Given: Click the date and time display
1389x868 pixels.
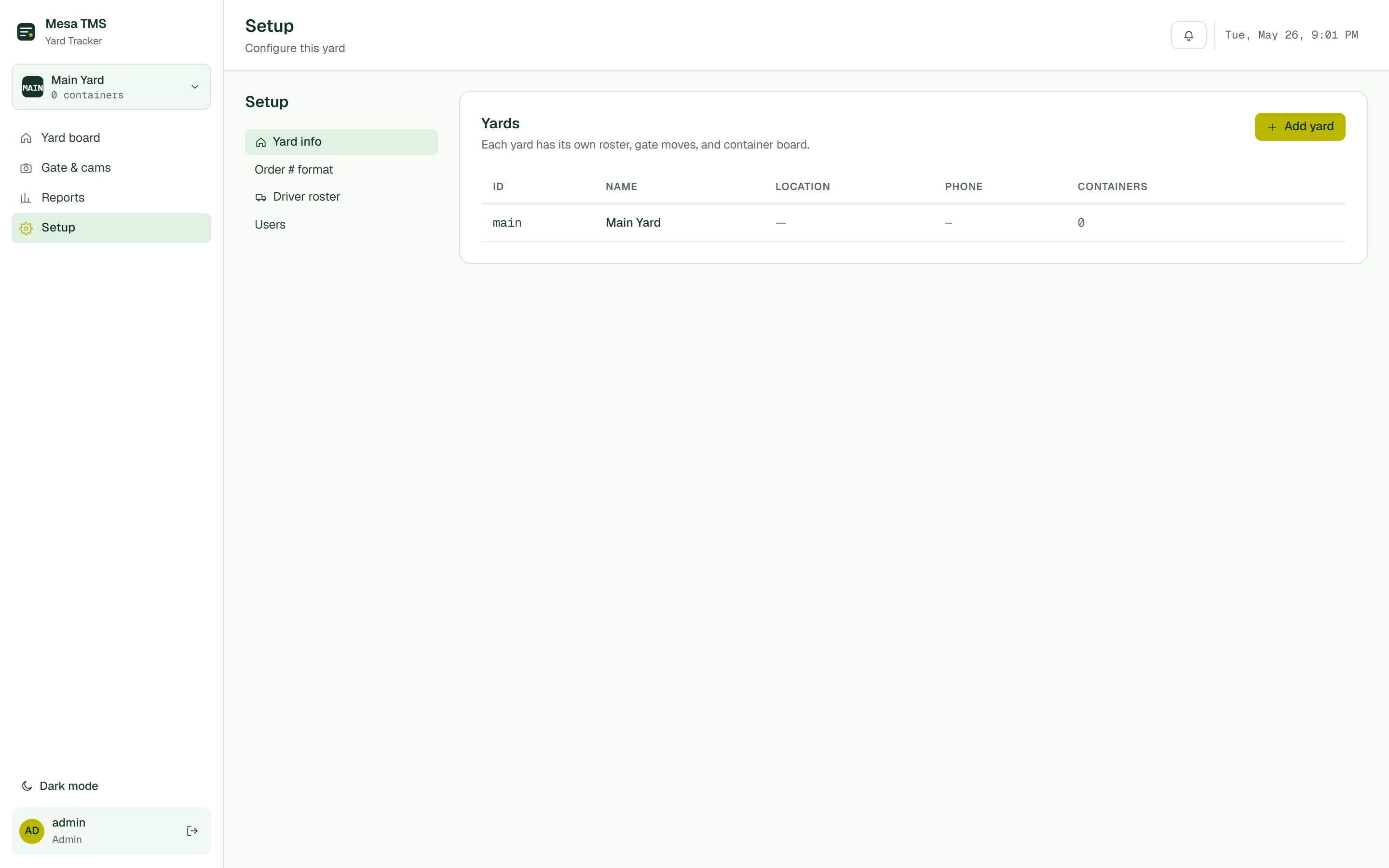Looking at the screenshot, I should [1291, 35].
